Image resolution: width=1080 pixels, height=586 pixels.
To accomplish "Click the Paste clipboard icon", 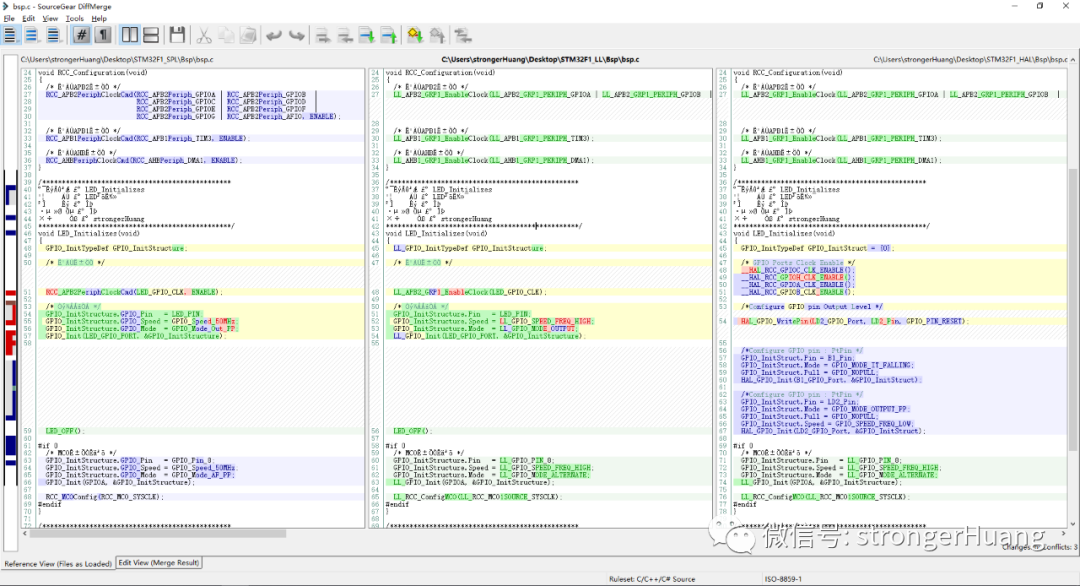I will [x=248, y=35].
